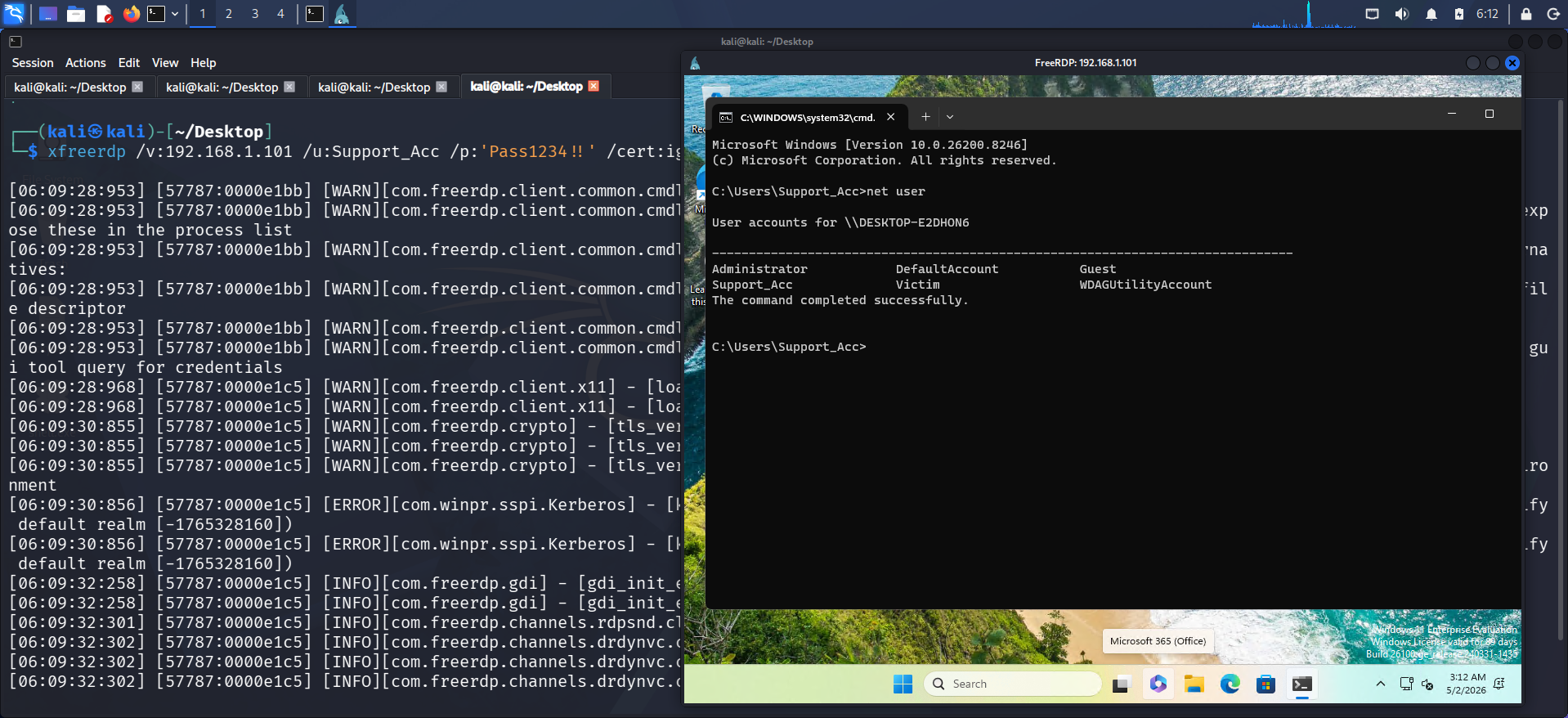The image size is (1568, 718).
Task: Open the new-tab profile dropdown in Windows Terminal
Action: tap(950, 117)
